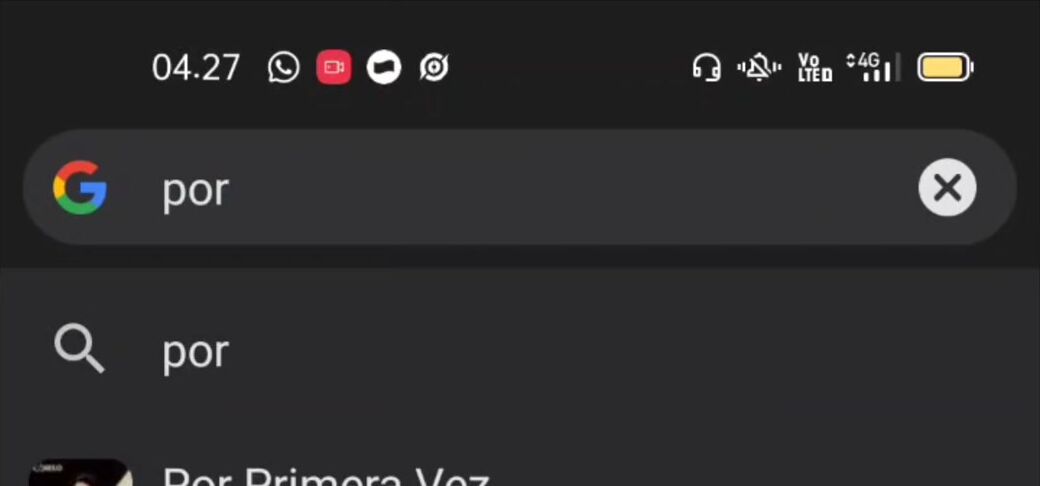The image size is (1040, 486).
Task: Click the Google G logo
Action: point(80,188)
